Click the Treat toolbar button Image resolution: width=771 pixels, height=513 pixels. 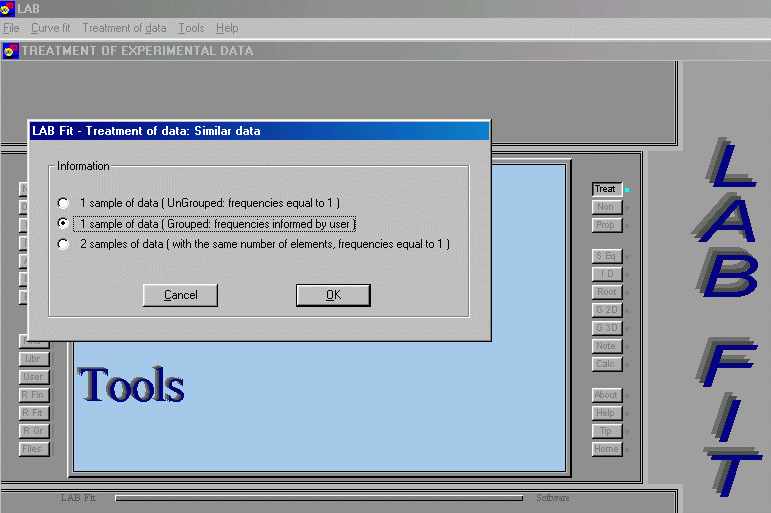[607, 189]
